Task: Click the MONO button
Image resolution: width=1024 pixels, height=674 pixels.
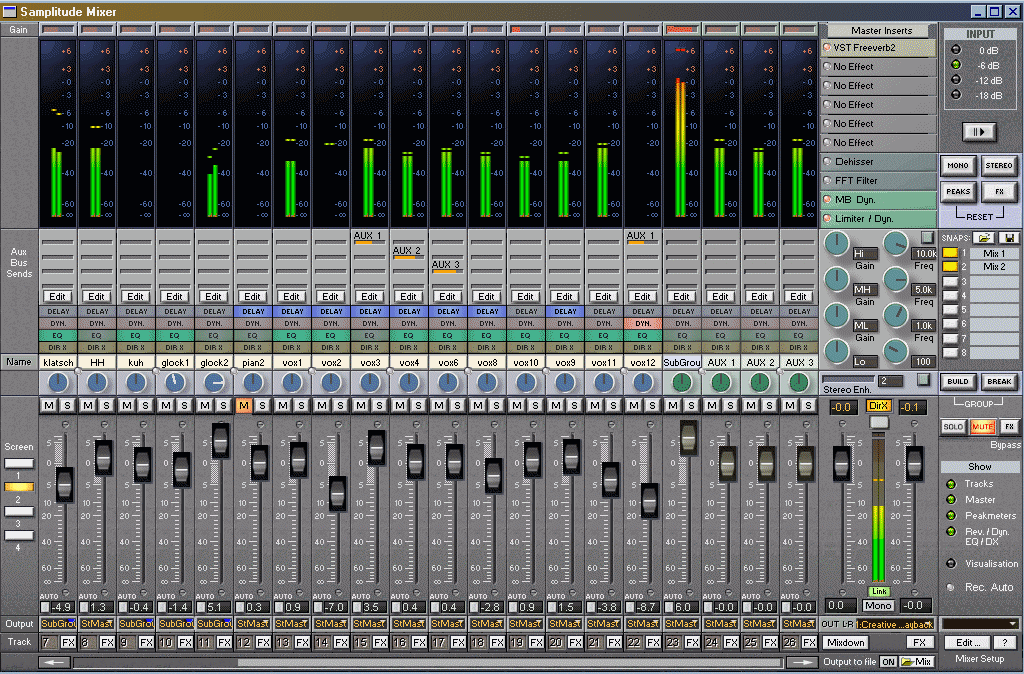Action: point(958,165)
